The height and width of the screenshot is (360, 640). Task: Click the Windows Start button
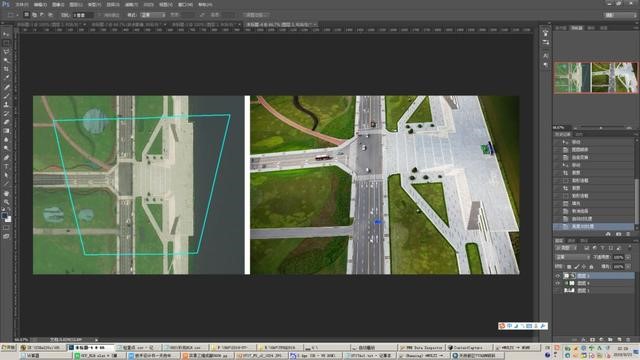coord(8,347)
